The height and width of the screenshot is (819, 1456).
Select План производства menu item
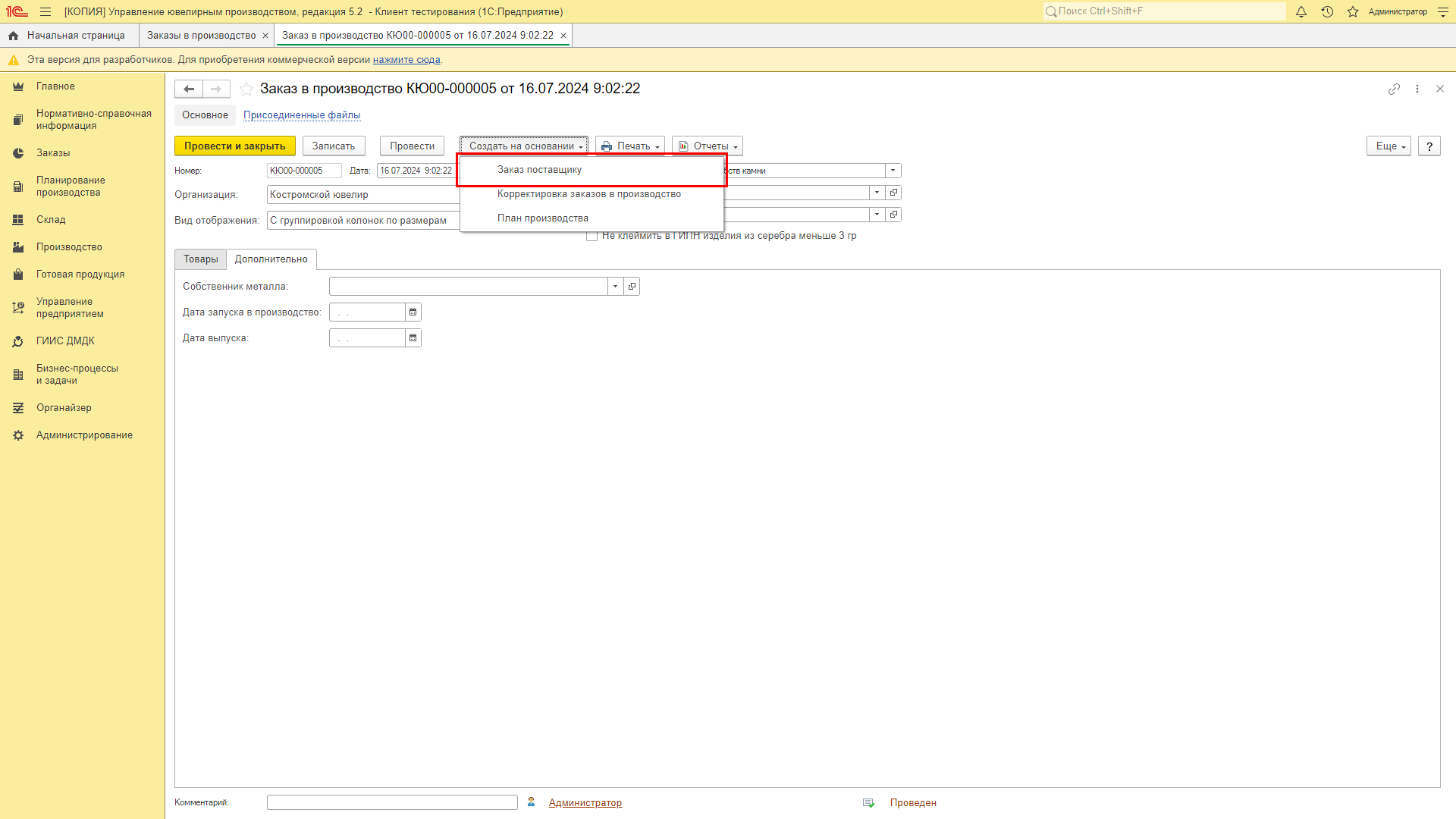591,218
